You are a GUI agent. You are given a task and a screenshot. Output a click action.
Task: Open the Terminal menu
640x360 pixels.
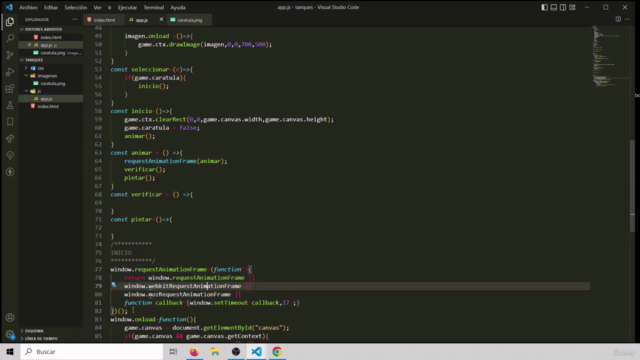click(x=153, y=7)
